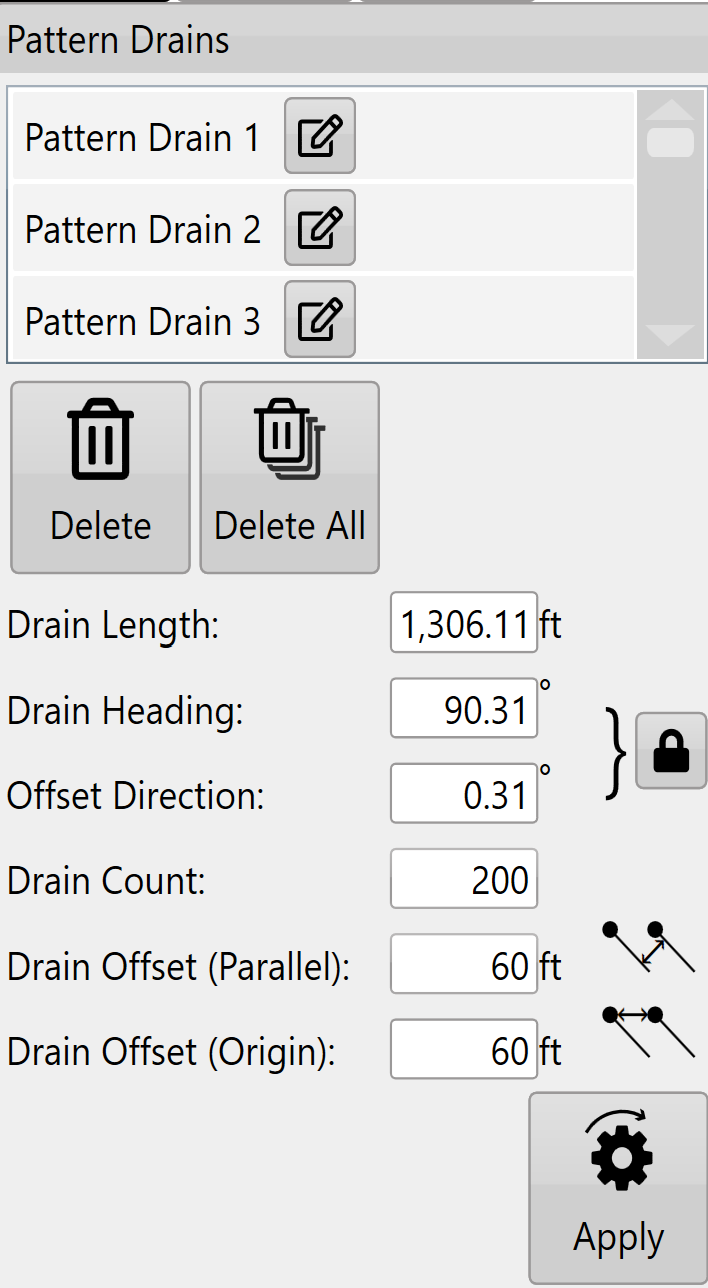Remove all drains with Delete All
708x1288 pixels.
[x=290, y=477]
